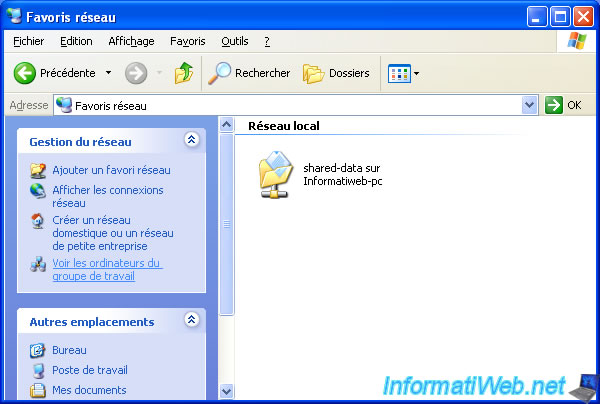600x404 pixels.
Task: Click the title bar Favoris réseau icon
Action: (14, 15)
